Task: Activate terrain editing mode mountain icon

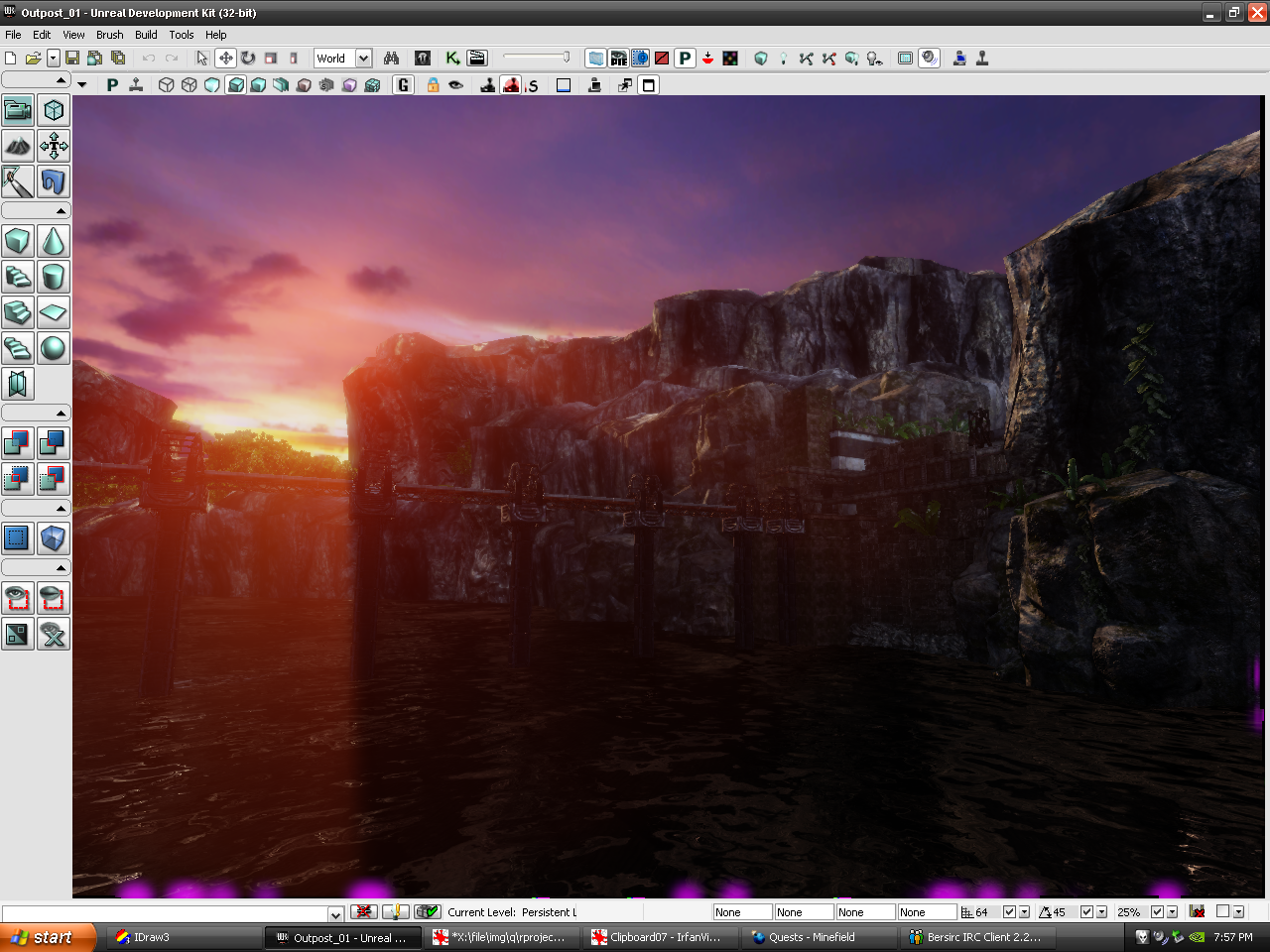Action: pos(18,147)
